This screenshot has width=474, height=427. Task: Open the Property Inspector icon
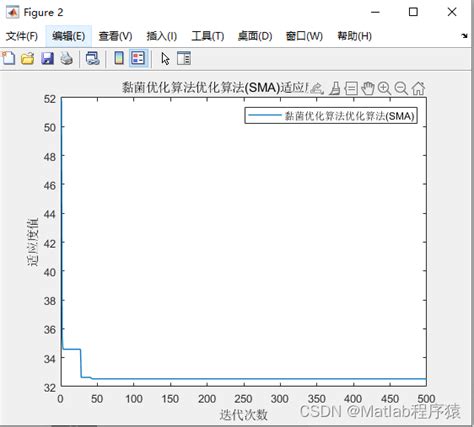pyautogui.click(x=184, y=58)
